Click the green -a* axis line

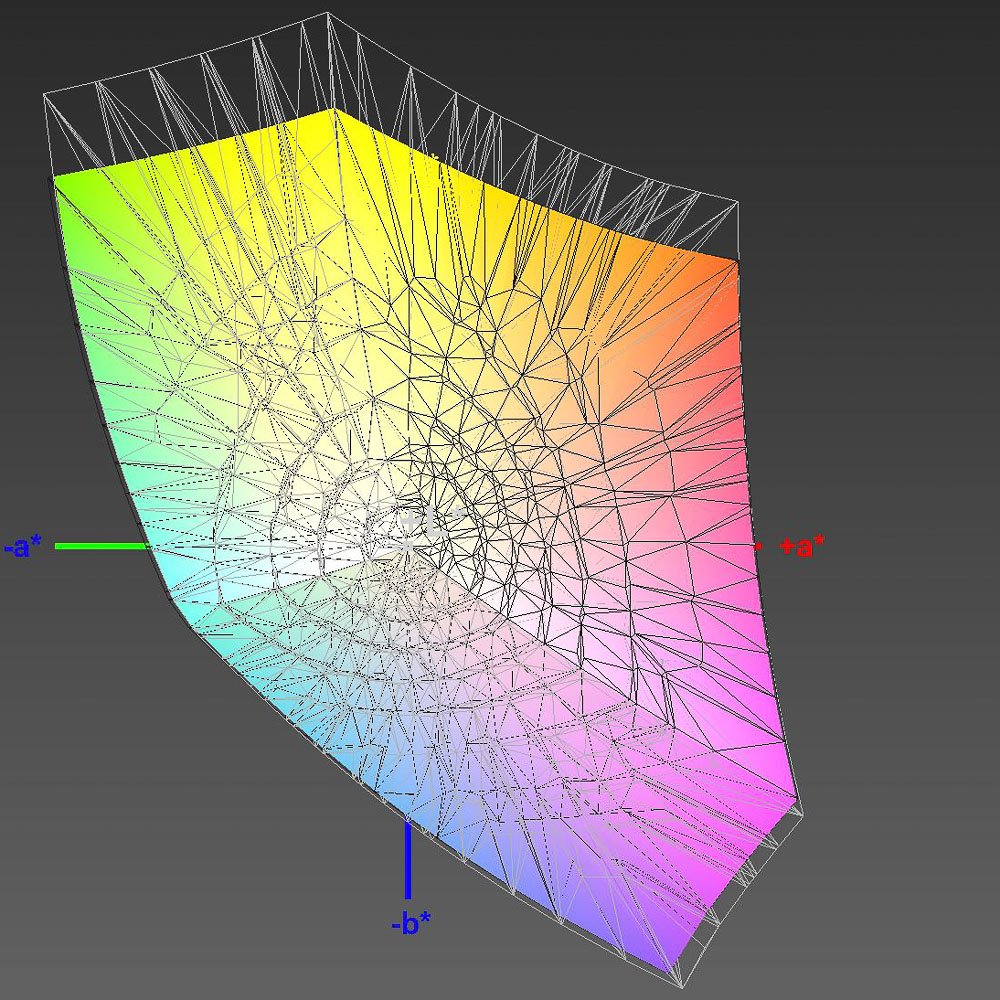pyautogui.click(x=102, y=546)
